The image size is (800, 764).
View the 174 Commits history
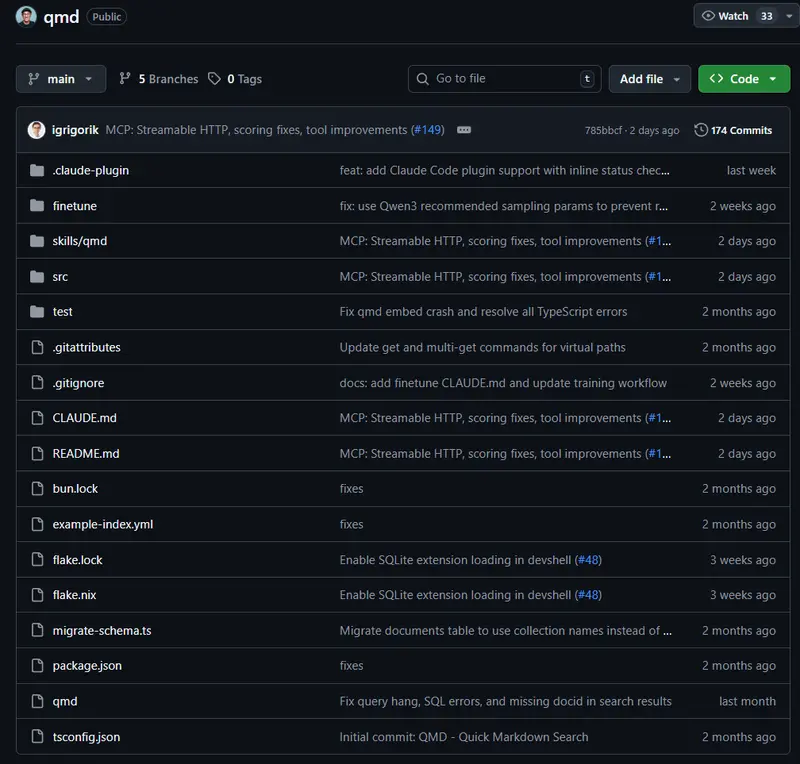pyautogui.click(x=740, y=130)
